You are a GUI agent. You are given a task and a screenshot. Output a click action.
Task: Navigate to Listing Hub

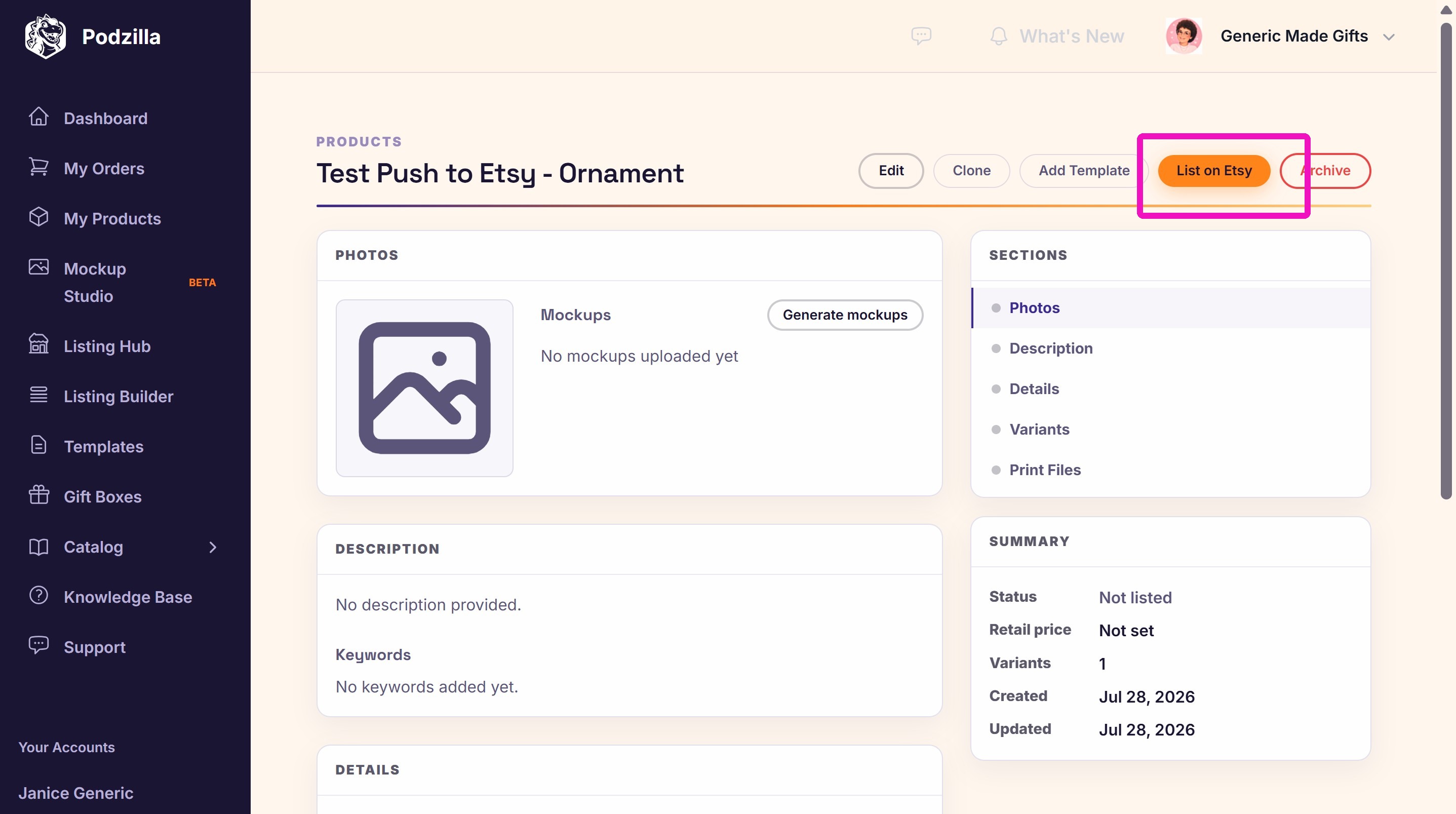[x=107, y=346]
